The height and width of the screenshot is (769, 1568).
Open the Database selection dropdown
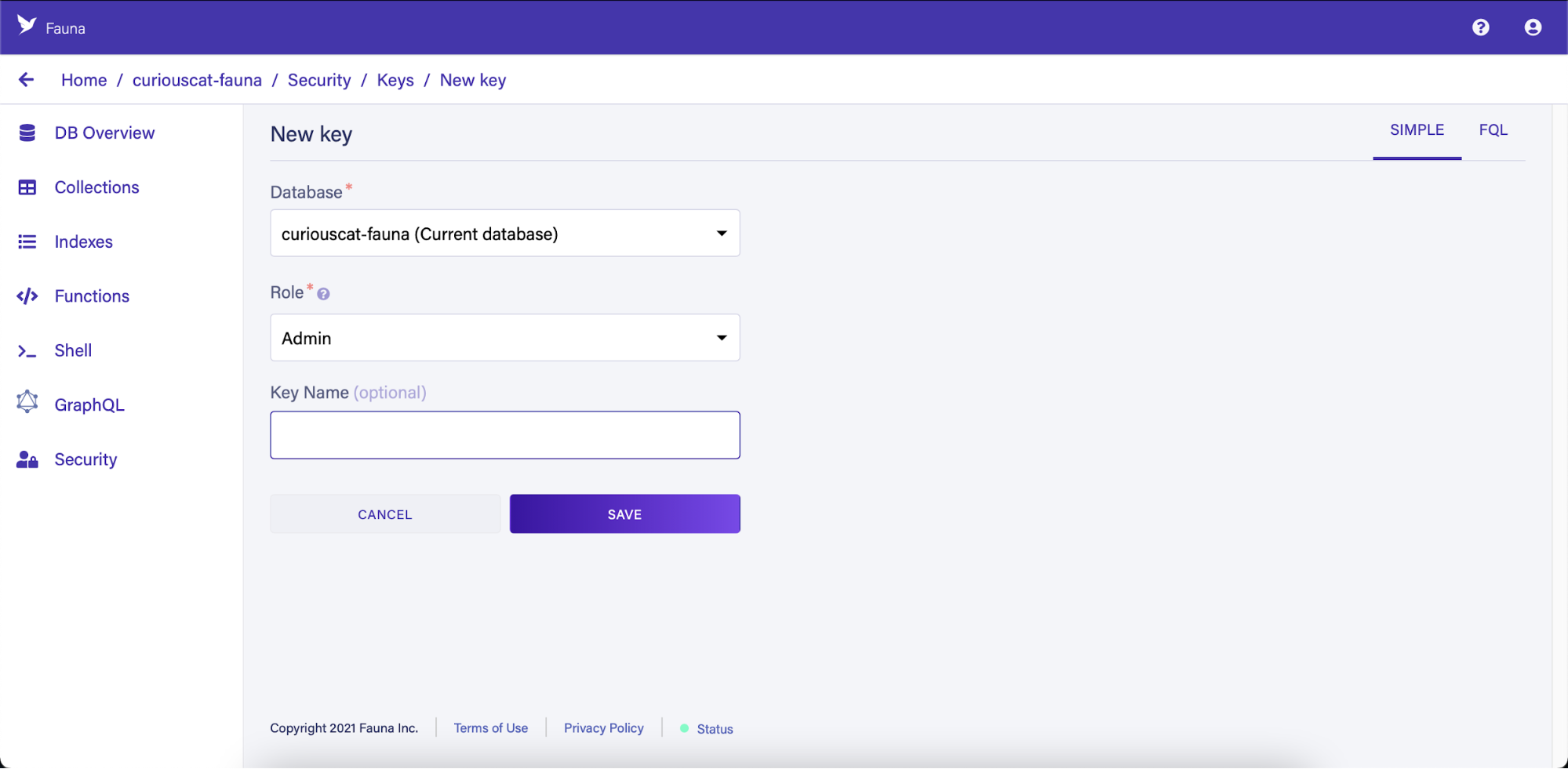504,233
